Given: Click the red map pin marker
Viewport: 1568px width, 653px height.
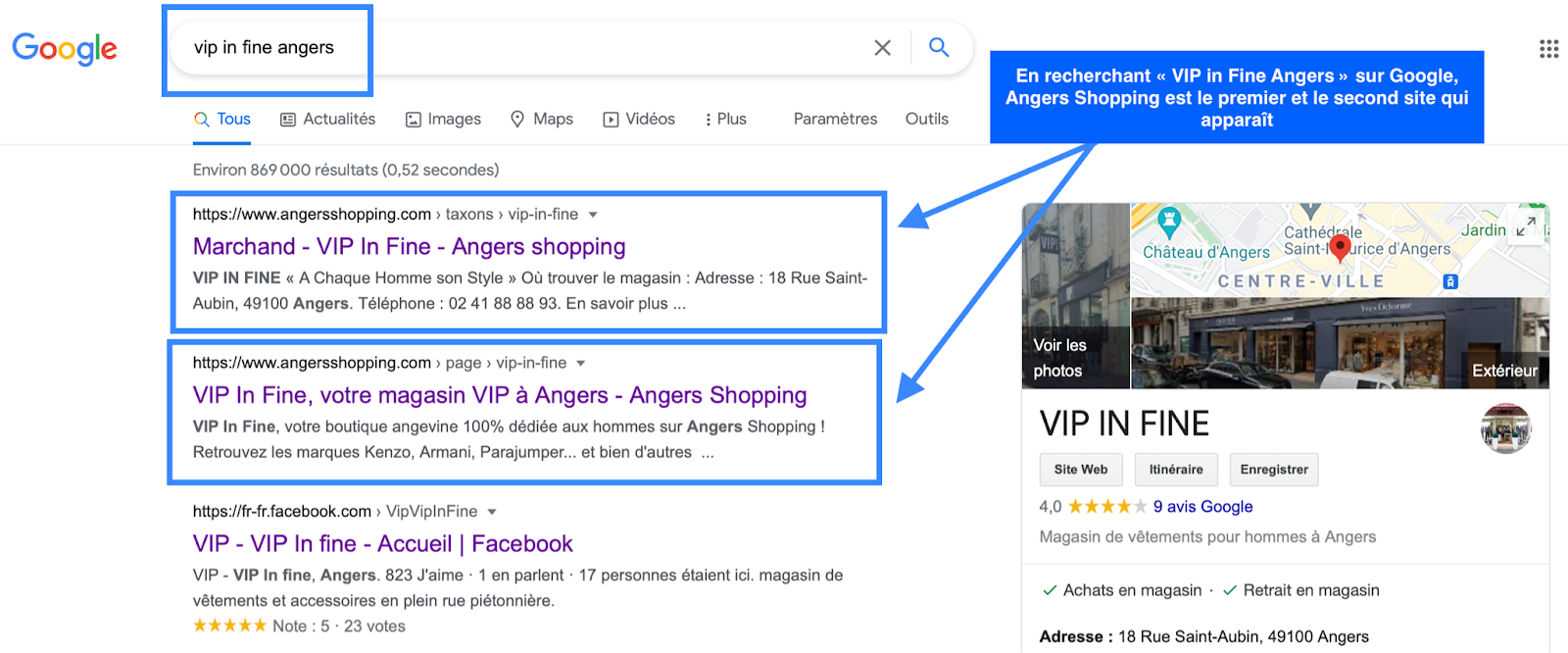Looking at the screenshot, I should point(1340,248).
